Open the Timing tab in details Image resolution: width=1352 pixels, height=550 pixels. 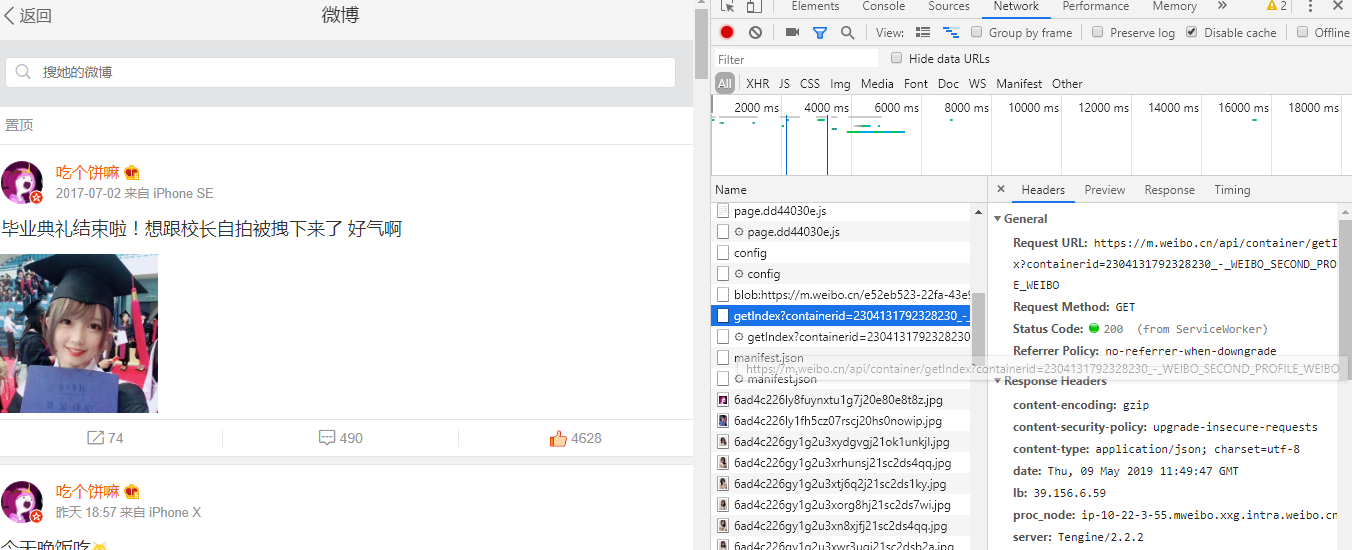[1232, 190]
